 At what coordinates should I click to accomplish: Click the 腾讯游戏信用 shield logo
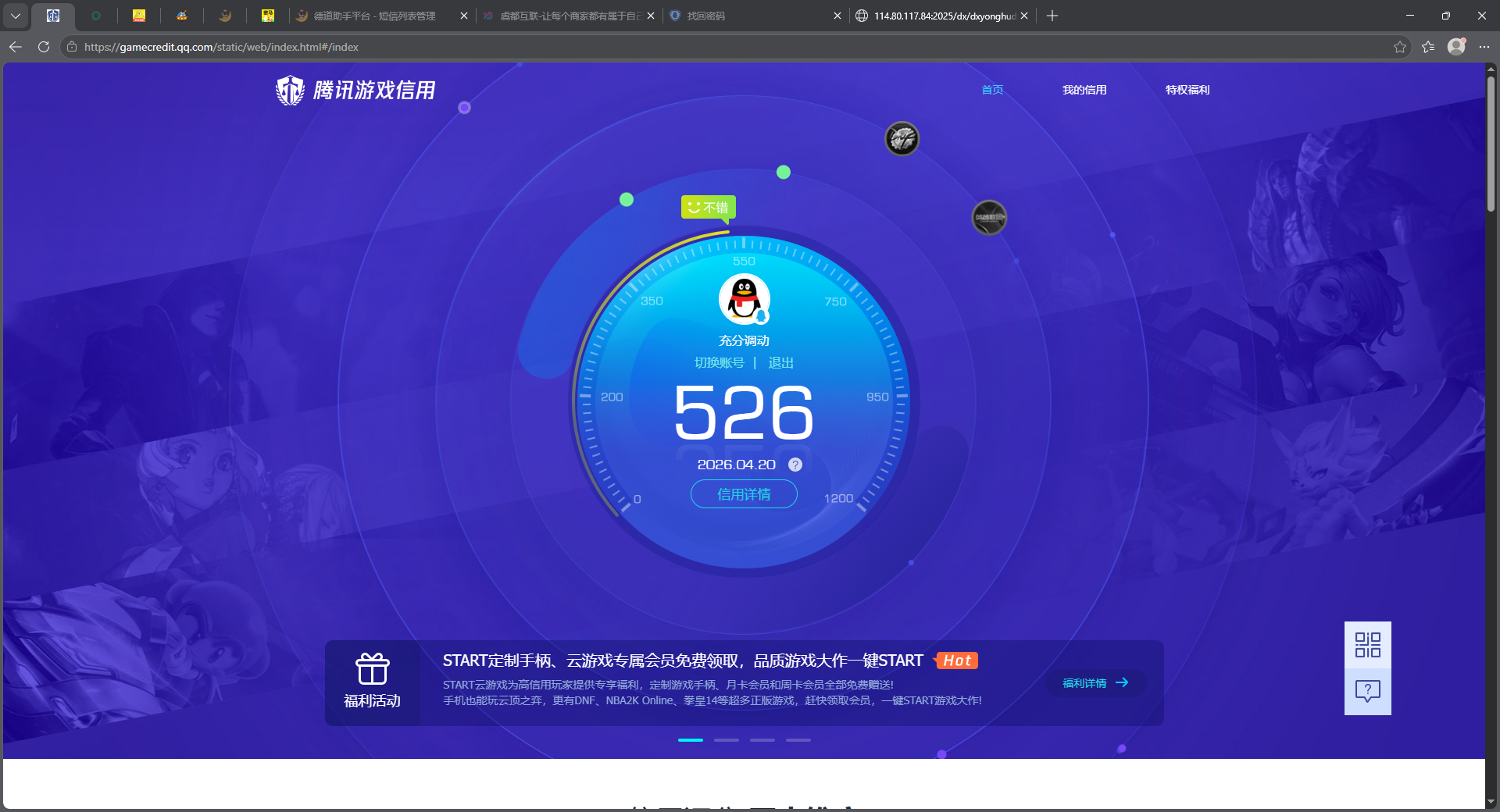pyautogui.click(x=290, y=90)
